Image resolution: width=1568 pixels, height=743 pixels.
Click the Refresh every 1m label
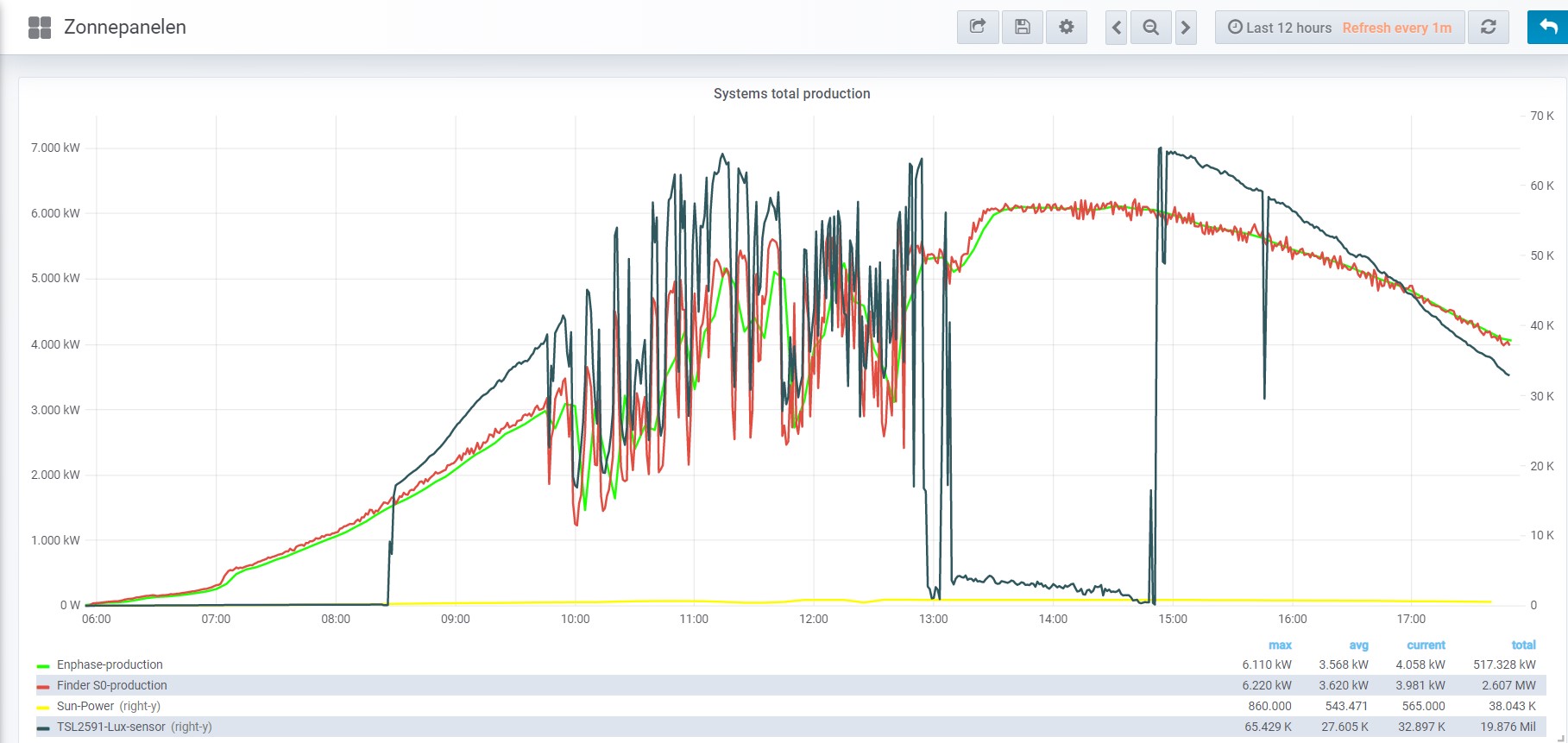[x=1397, y=28]
